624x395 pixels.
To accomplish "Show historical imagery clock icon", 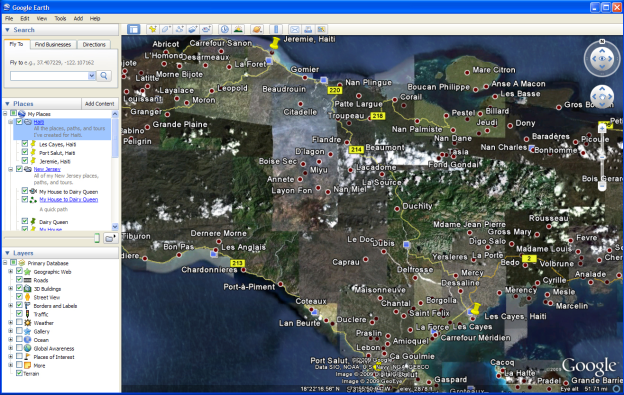I will [225, 29].
